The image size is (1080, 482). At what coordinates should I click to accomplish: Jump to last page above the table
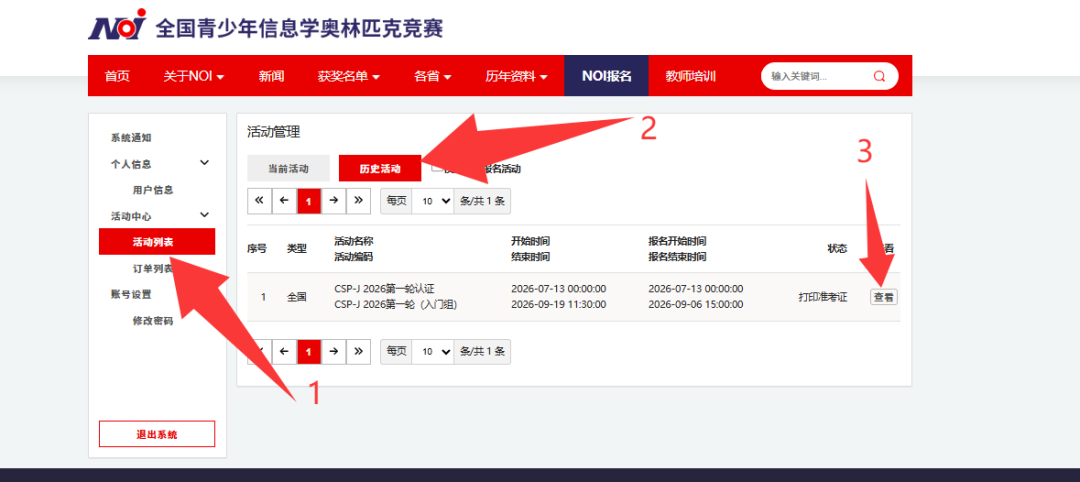[358, 200]
